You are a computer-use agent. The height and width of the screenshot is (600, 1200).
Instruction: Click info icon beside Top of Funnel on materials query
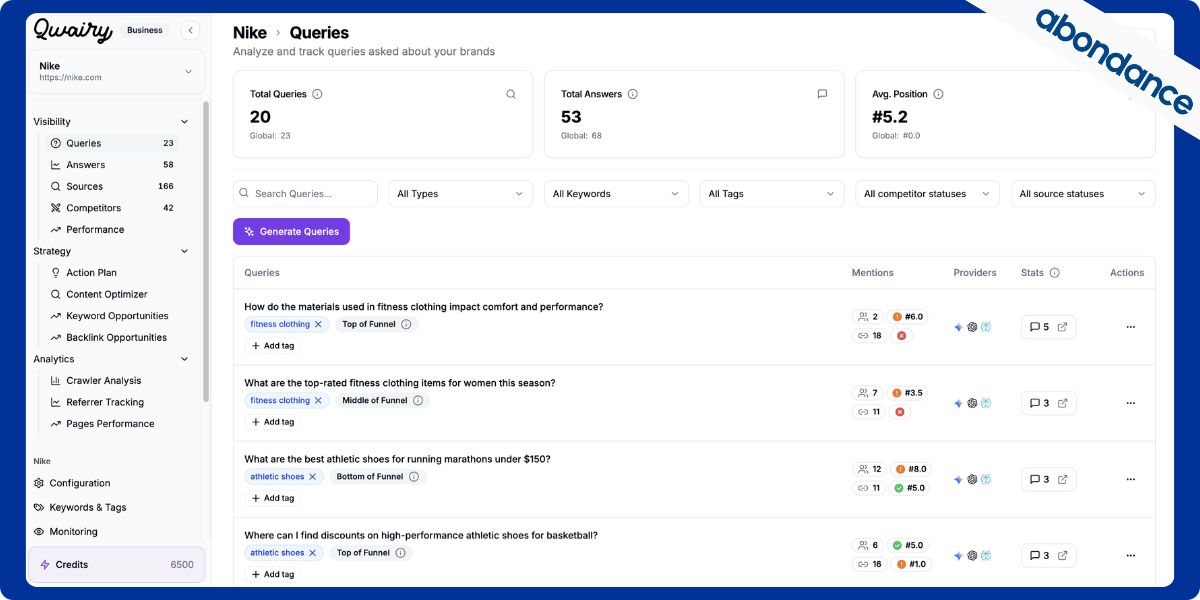(x=405, y=324)
